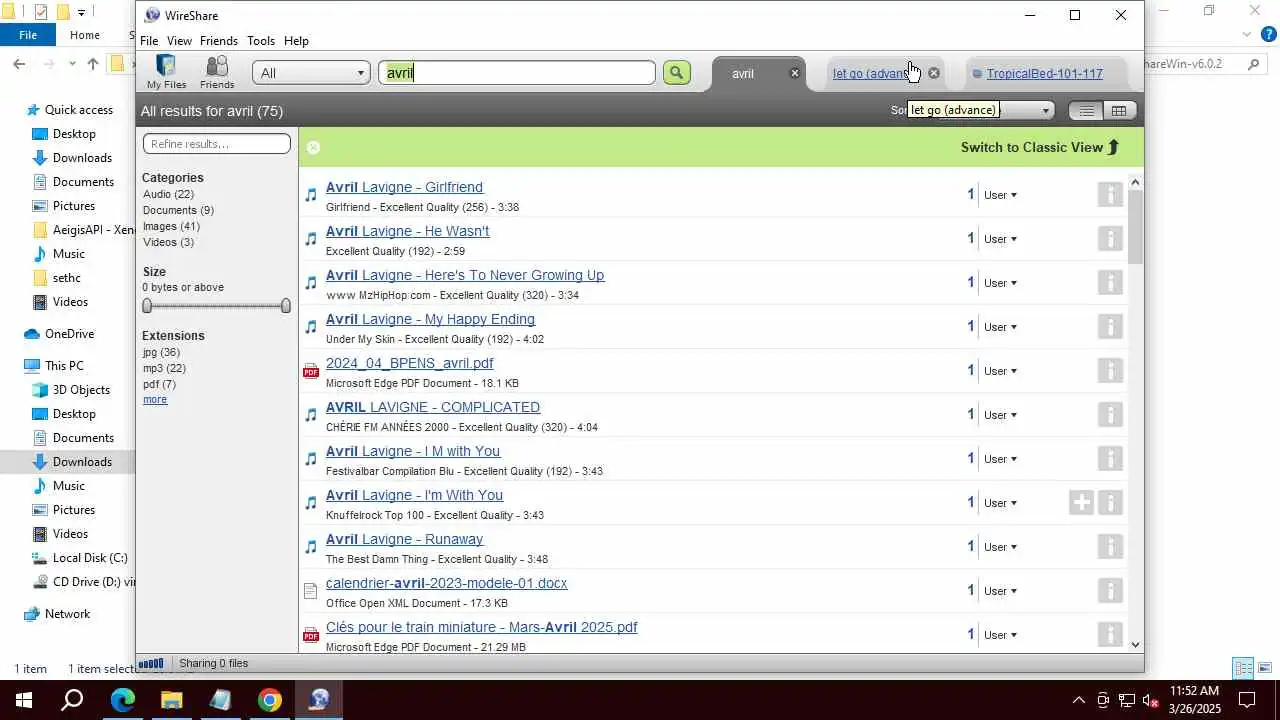Open the Help menu
The image size is (1280, 720).
tap(296, 41)
